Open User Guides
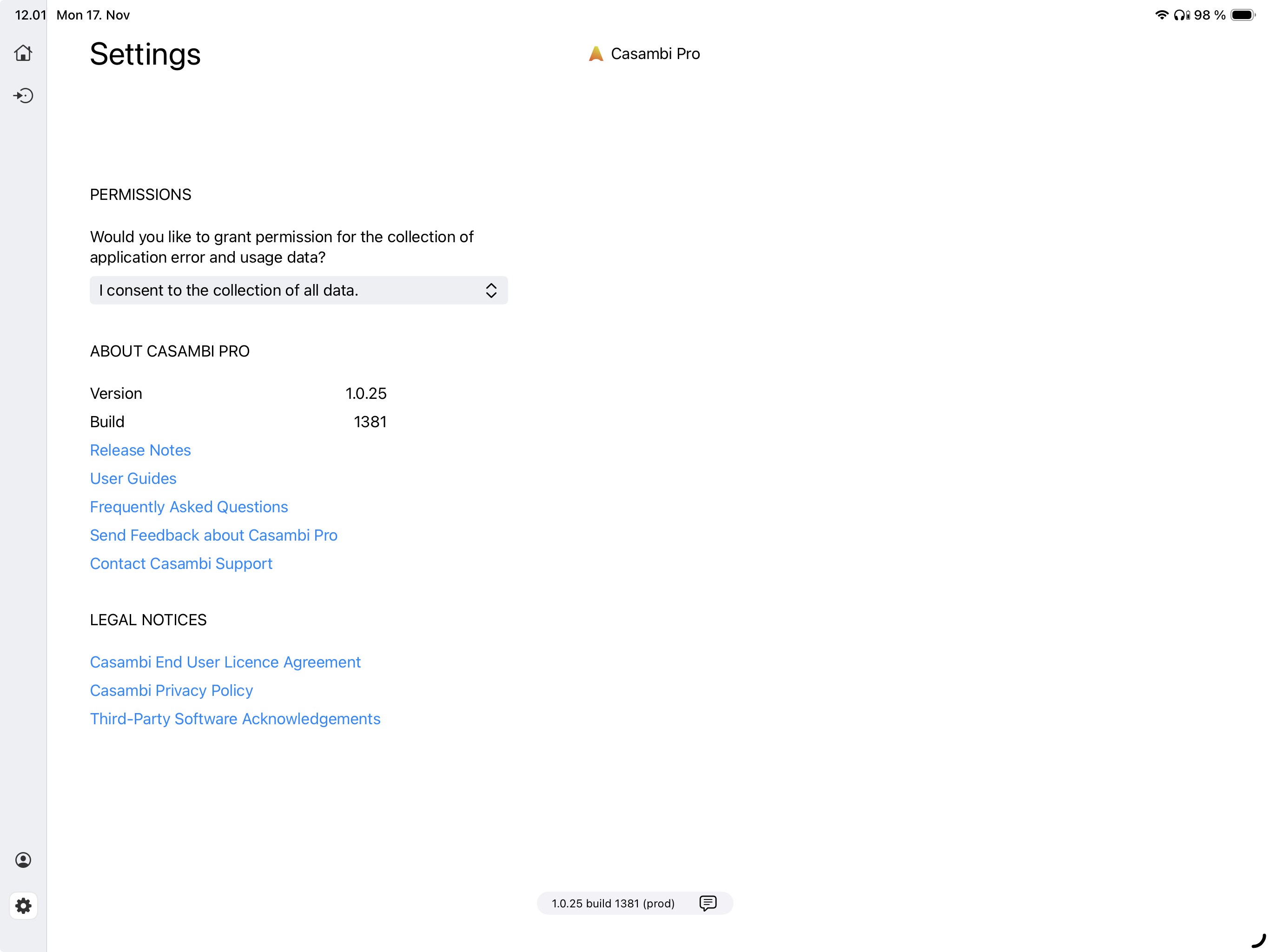Image resolution: width=1270 pixels, height=952 pixels. 132,478
